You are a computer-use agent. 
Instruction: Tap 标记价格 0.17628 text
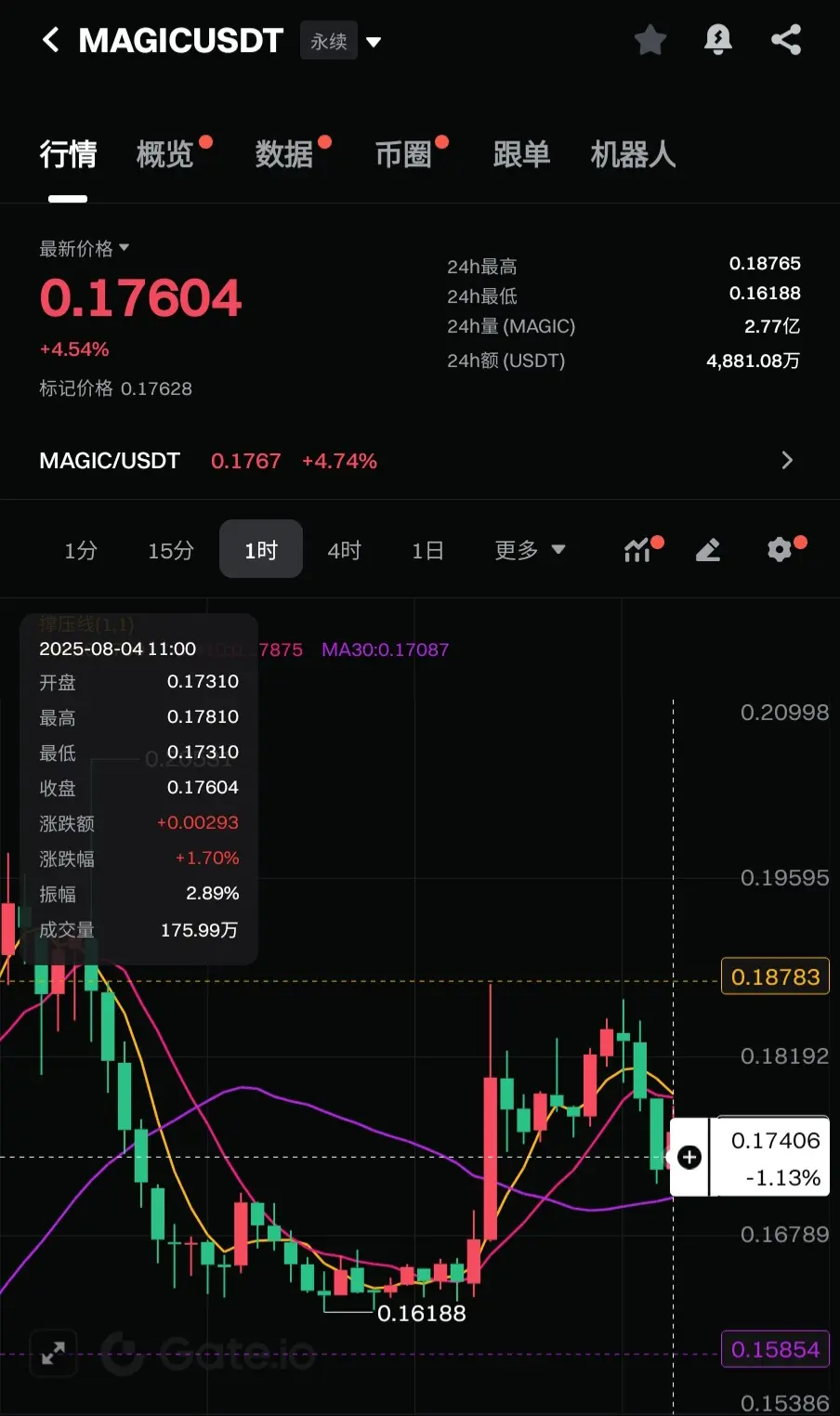(x=115, y=388)
